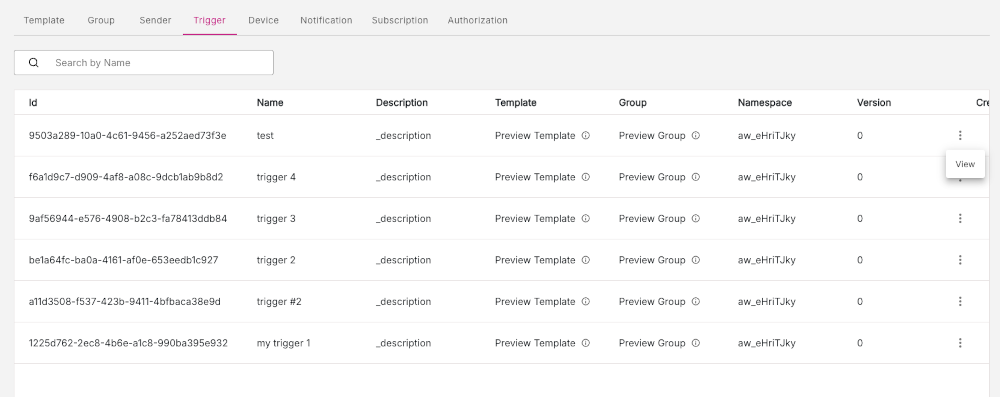Show Preview Group info for trigger #2 row

tap(696, 301)
